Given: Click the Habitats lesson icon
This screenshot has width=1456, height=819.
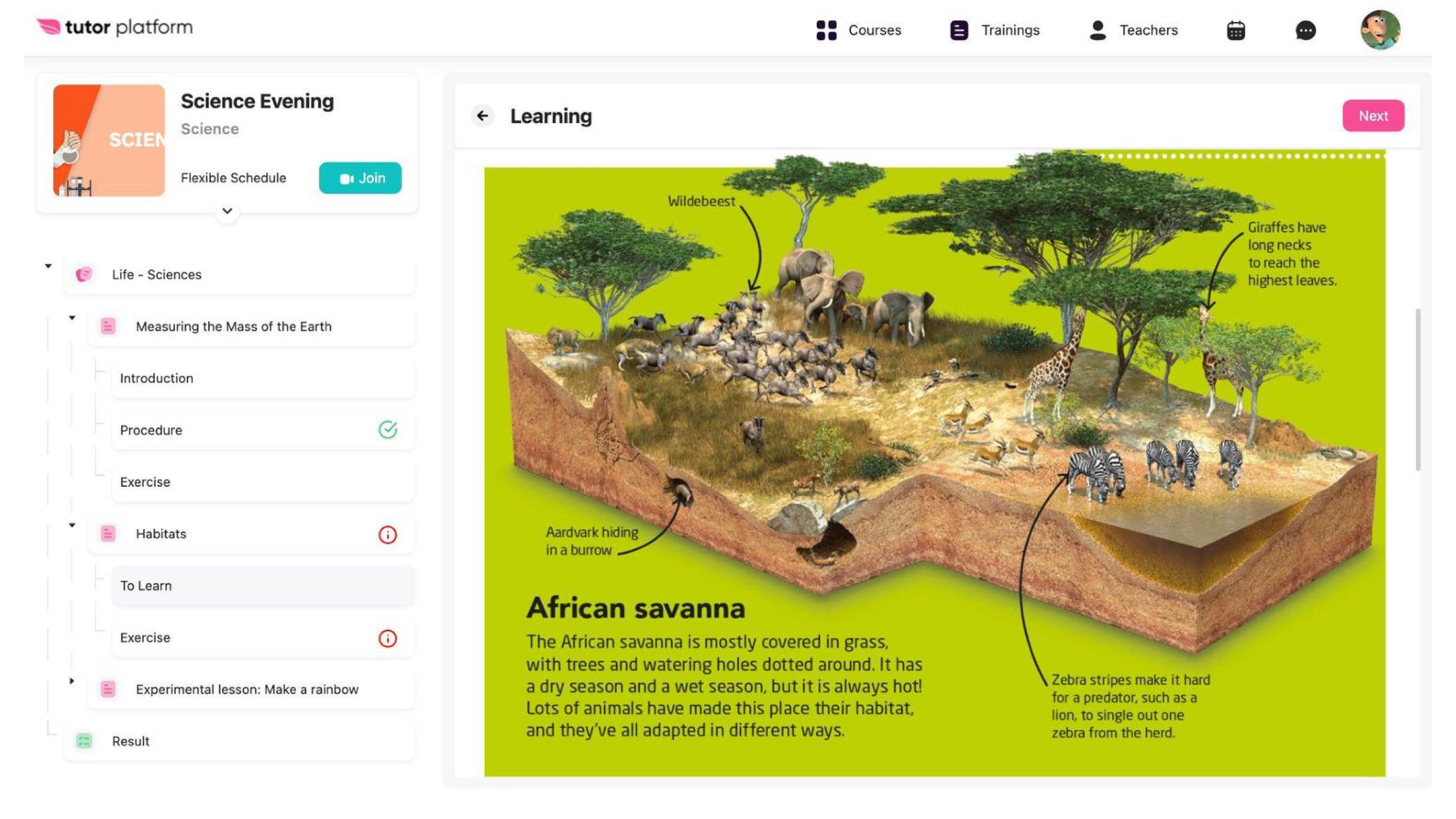Looking at the screenshot, I should point(108,534).
